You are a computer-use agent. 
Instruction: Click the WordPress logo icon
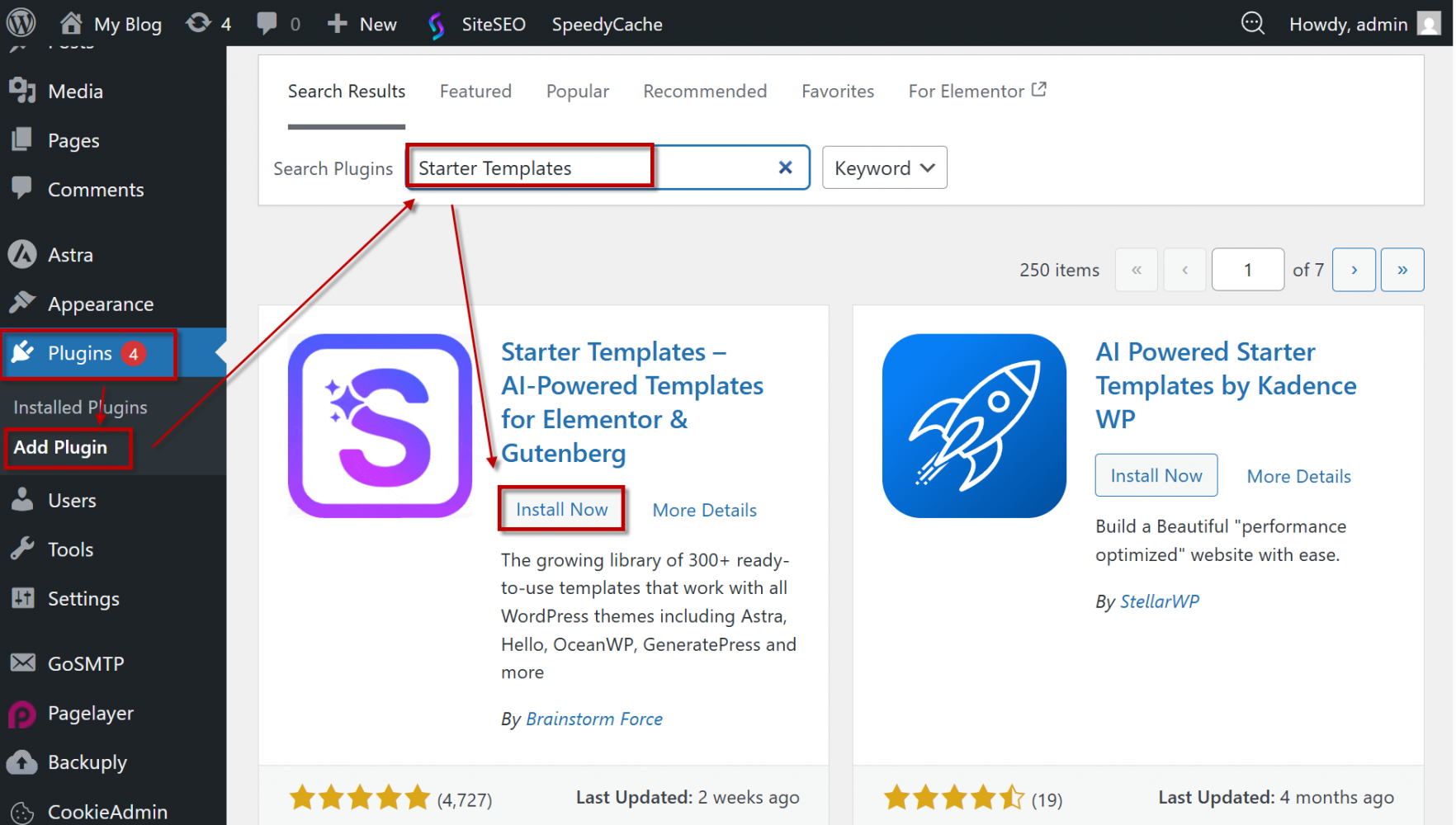click(21, 23)
